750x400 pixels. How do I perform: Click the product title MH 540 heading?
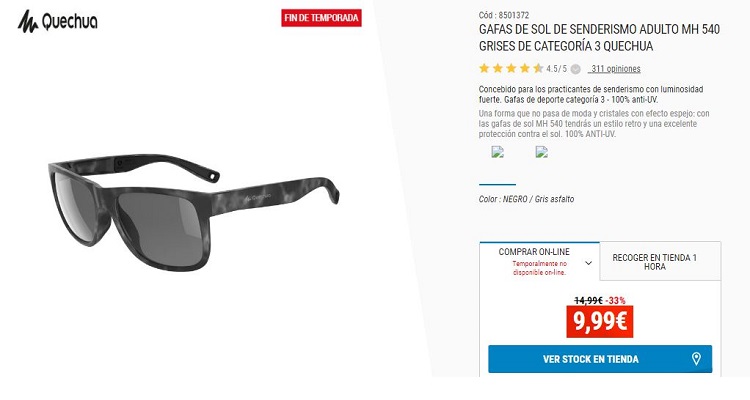tap(599, 38)
